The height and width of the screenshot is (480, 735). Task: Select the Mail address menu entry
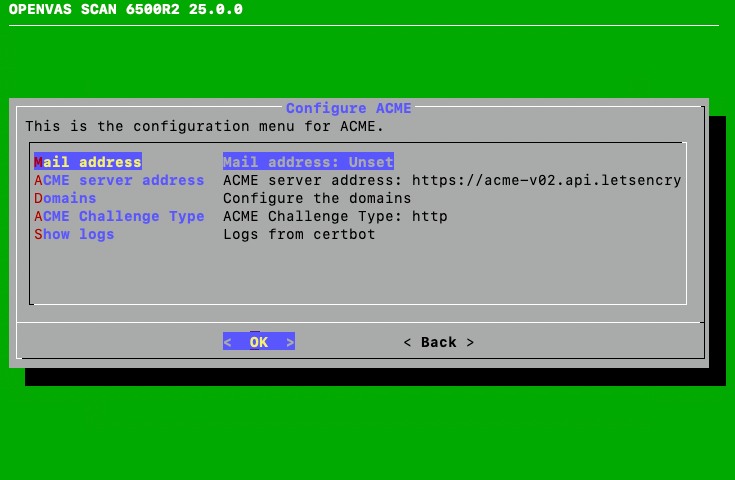[88, 162]
